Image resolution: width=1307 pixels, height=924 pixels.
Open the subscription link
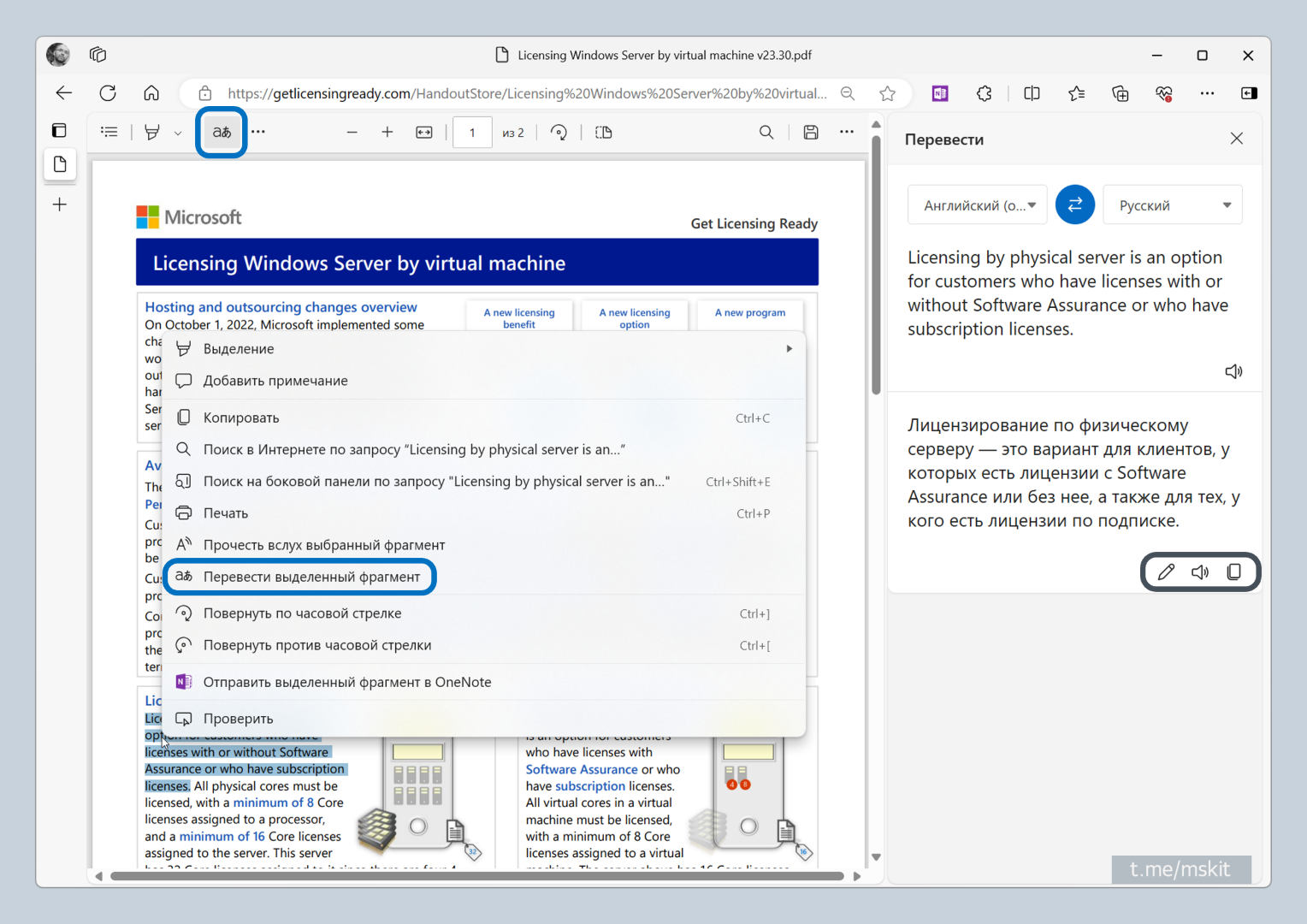(x=590, y=786)
